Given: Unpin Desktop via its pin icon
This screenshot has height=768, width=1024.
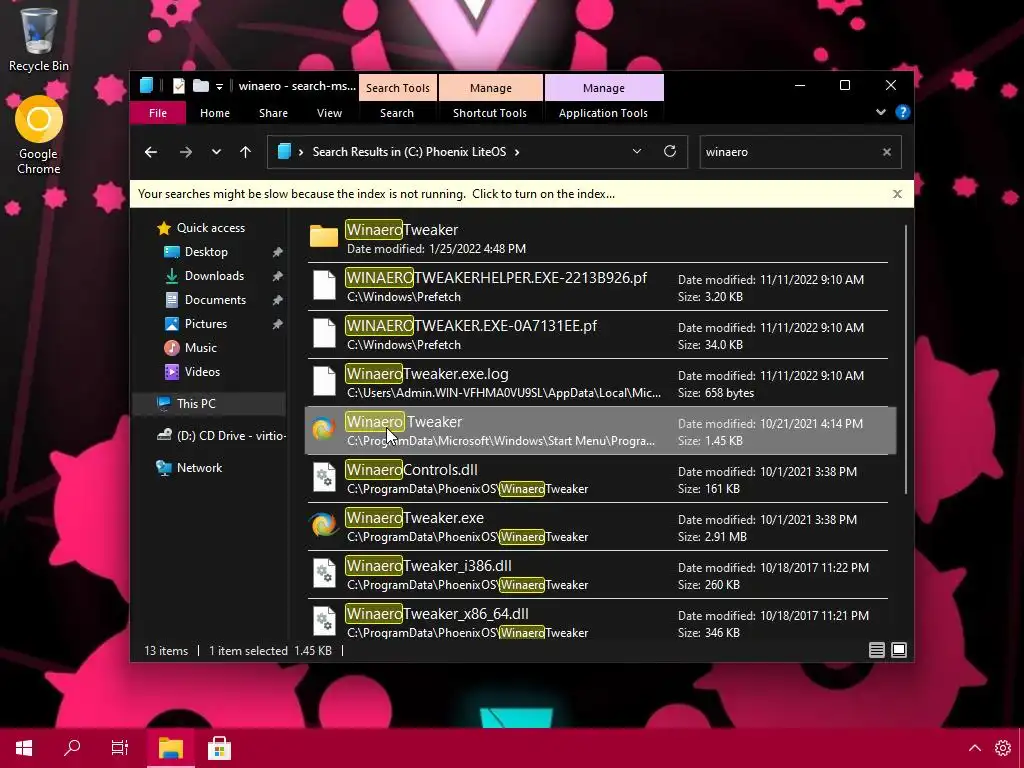Looking at the screenshot, I should click(277, 252).
